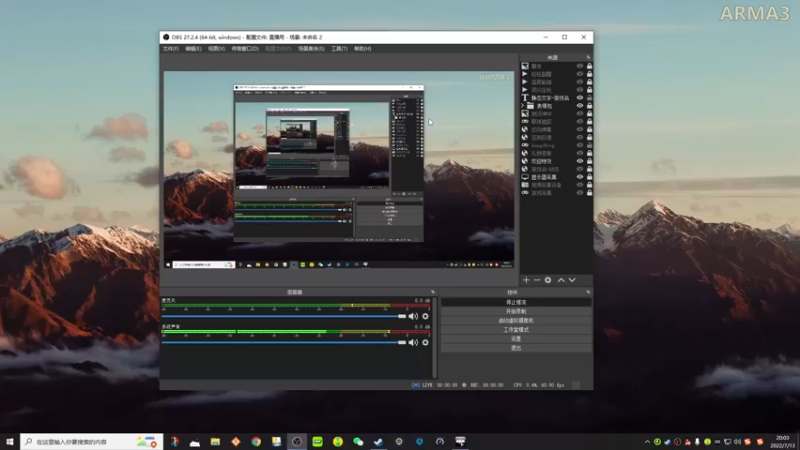This screenshot has width=800, height=450.
Task: Undock the 混音器 mixer panel via its header icon
Action: pyautogui.click(x=433, y=292)
